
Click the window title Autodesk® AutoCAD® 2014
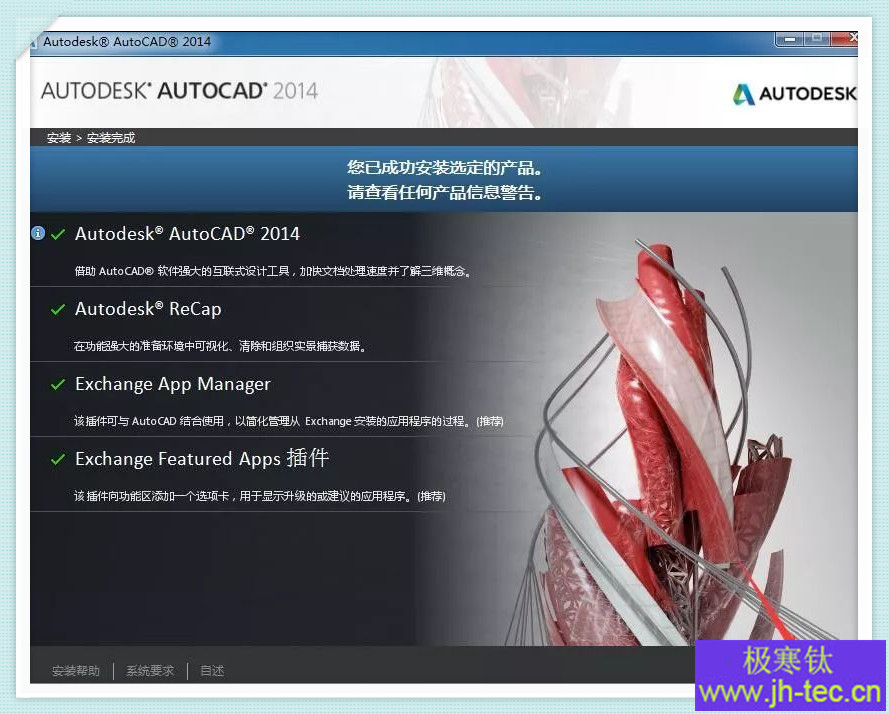(x=127, y=41)
